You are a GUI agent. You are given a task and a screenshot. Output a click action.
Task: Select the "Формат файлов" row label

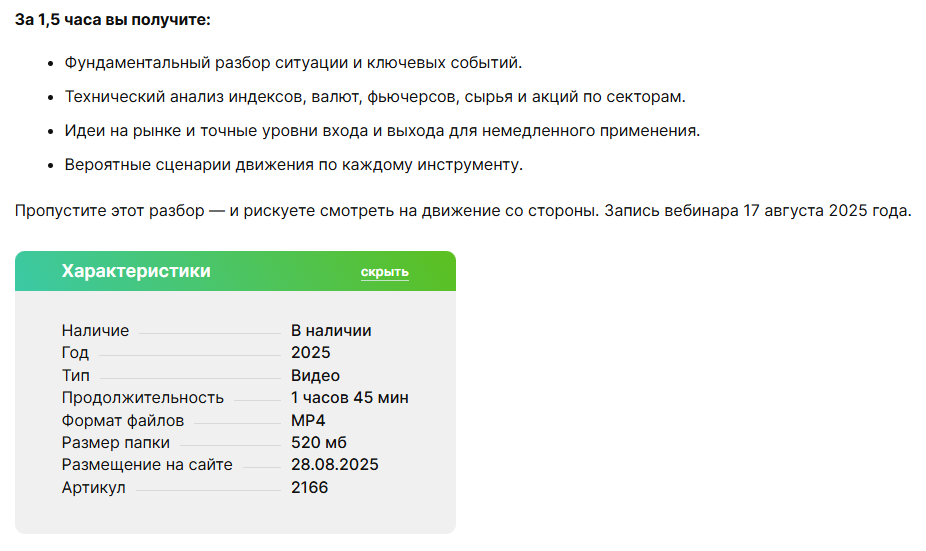(122, 421)
